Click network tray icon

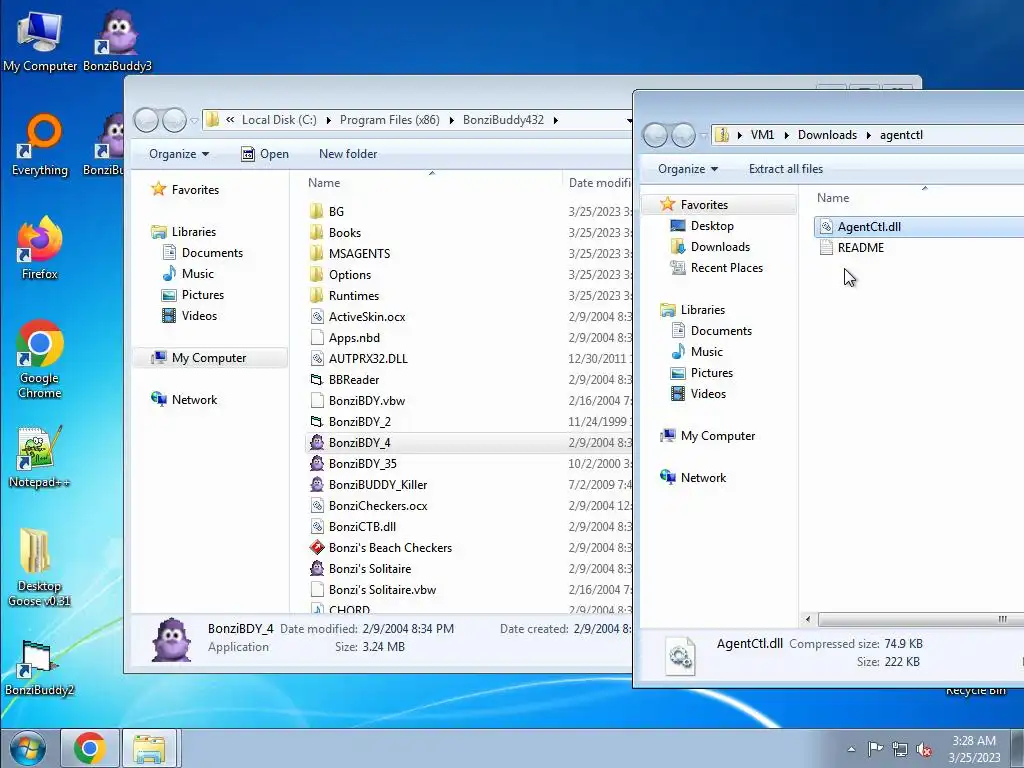click(x=900, y=749)
